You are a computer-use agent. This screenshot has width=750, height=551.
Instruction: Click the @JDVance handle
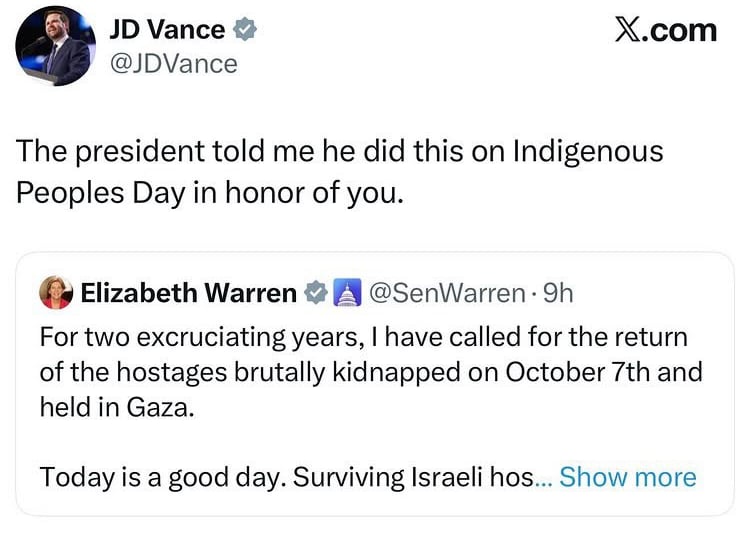pyautogui.click(x=173, y=64)
